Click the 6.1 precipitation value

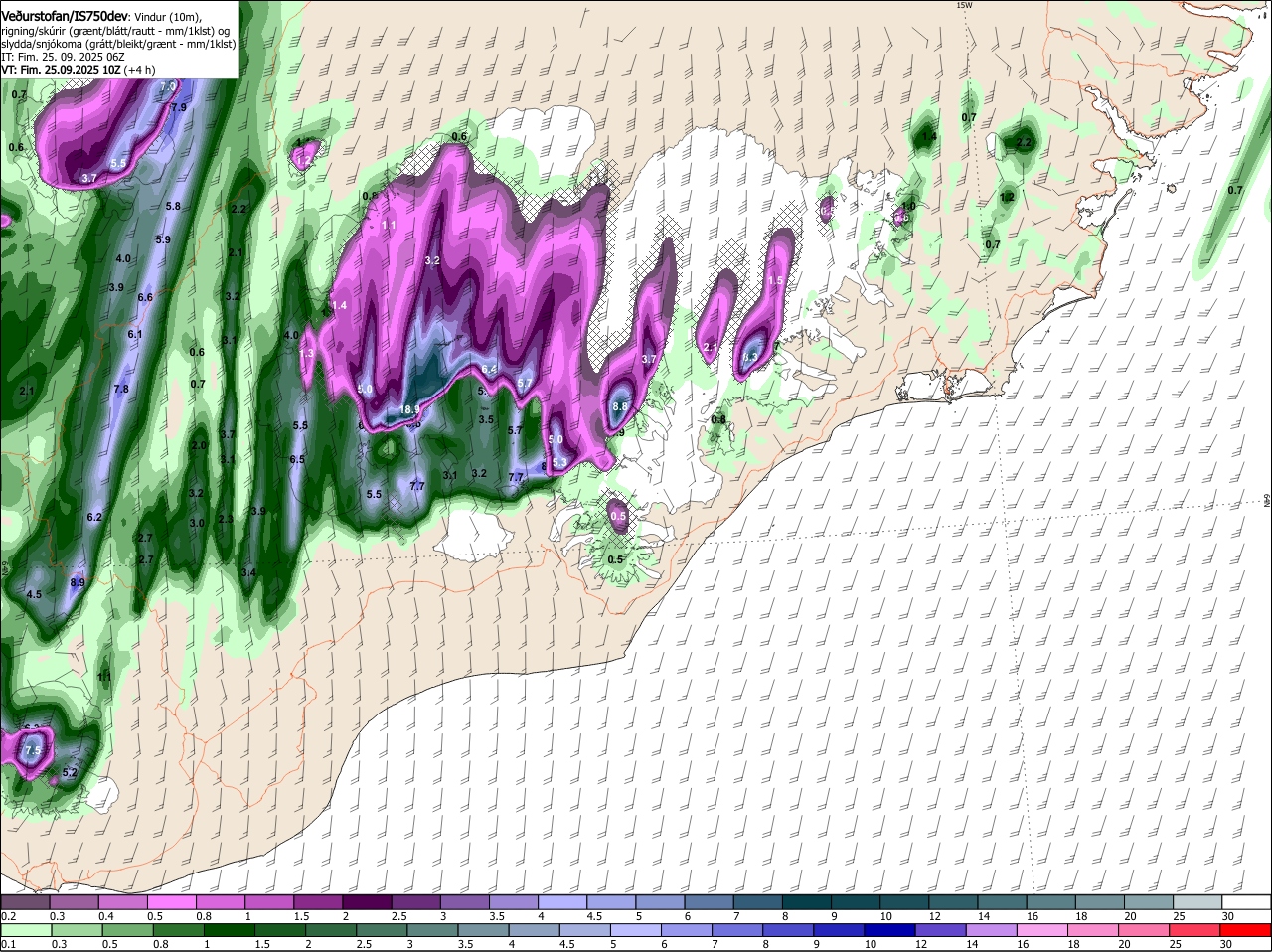click(x=135, y=335)
